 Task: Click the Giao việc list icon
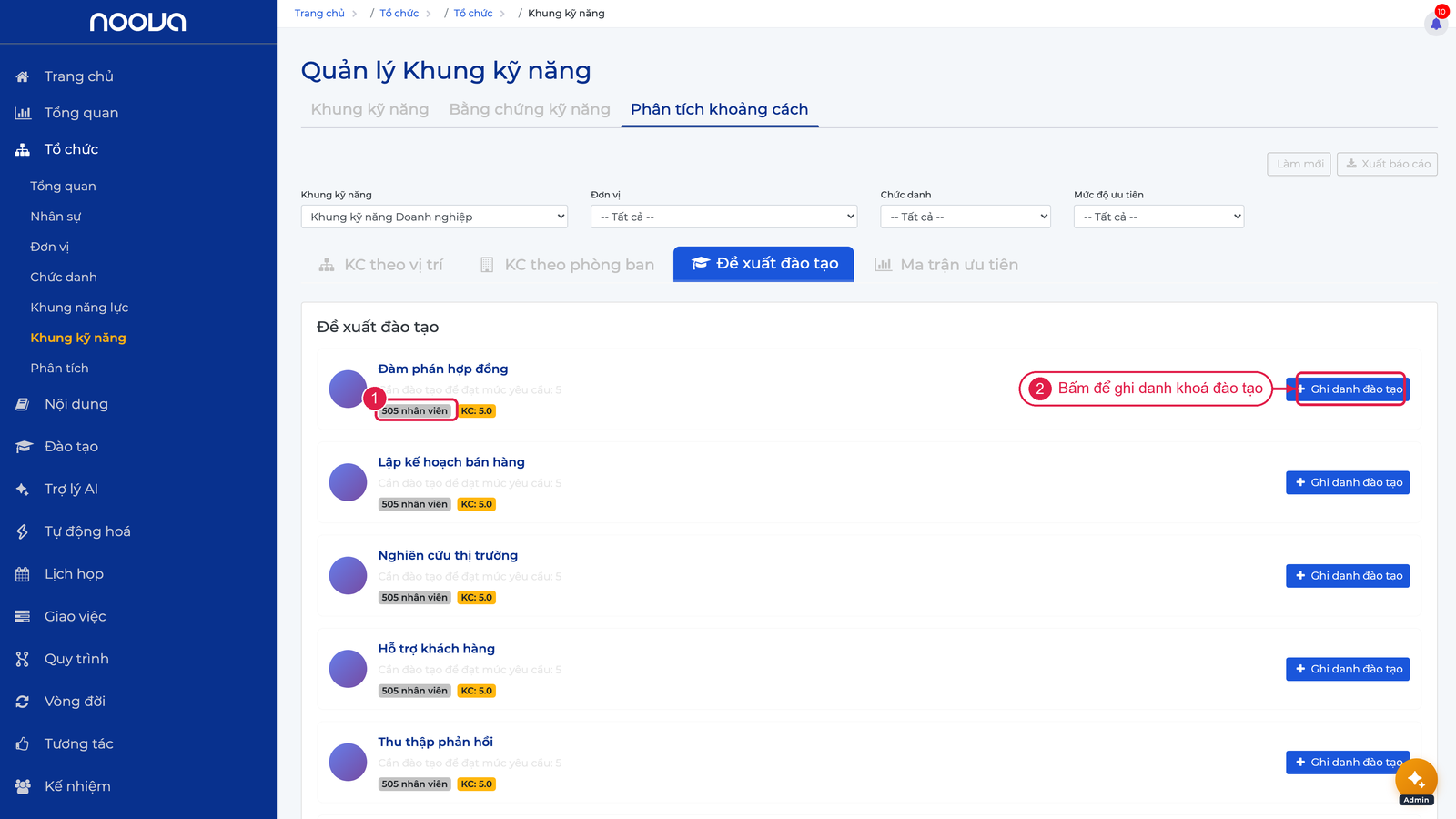23,616
